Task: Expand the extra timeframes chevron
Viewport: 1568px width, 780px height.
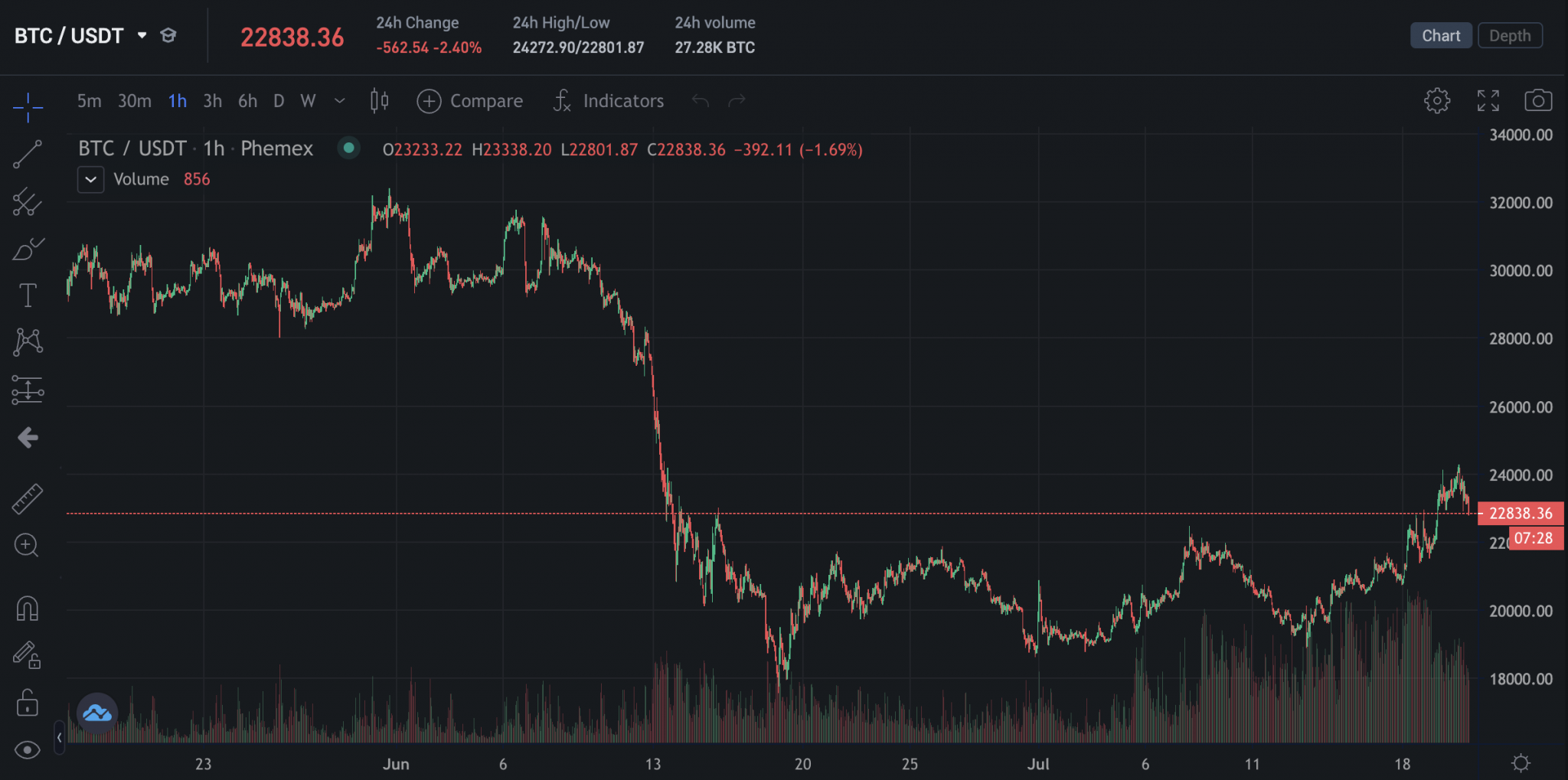Action: [x=339, y=100]
